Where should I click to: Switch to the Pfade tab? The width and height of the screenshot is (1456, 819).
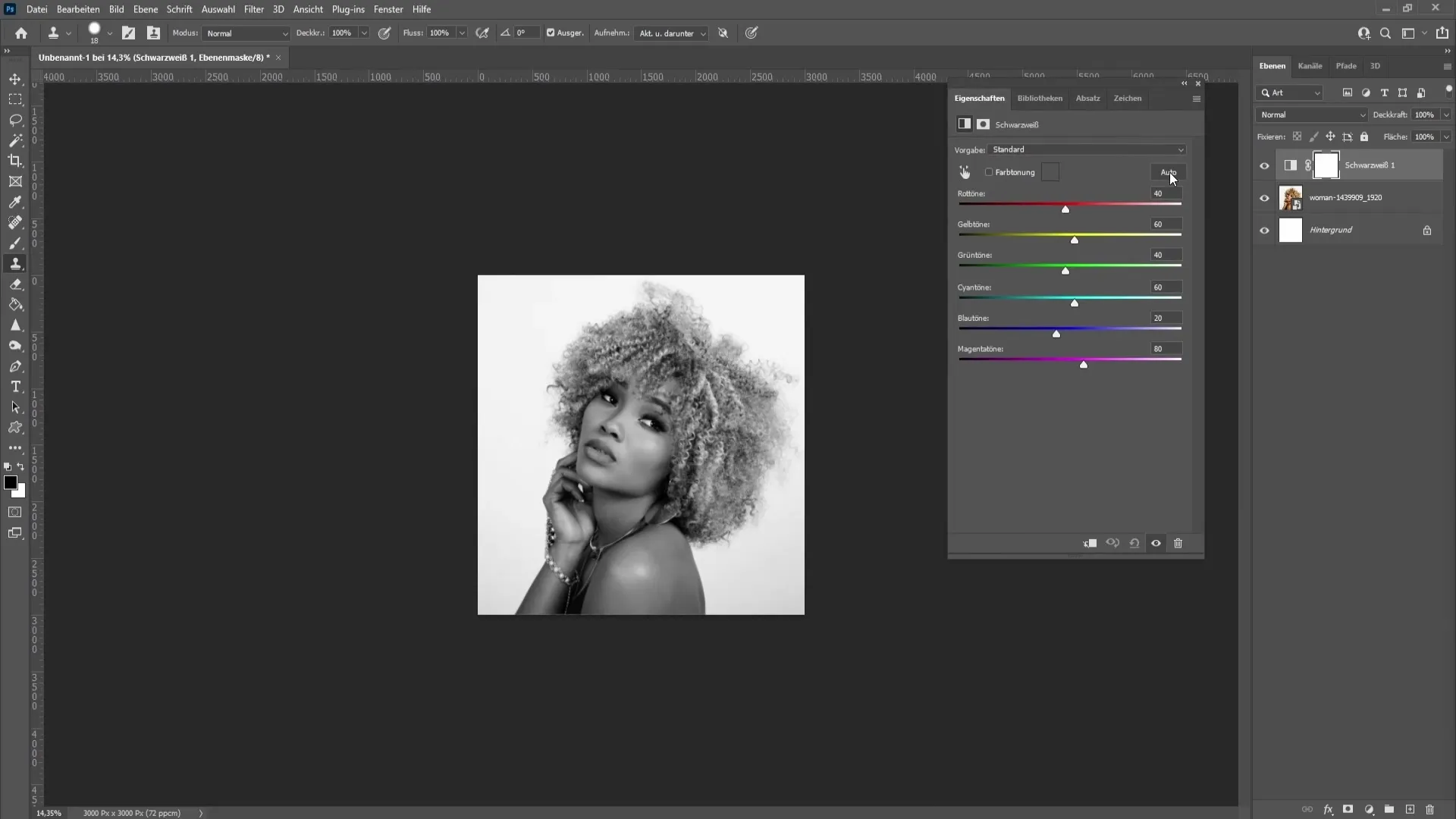click(x=1345, y=65)
